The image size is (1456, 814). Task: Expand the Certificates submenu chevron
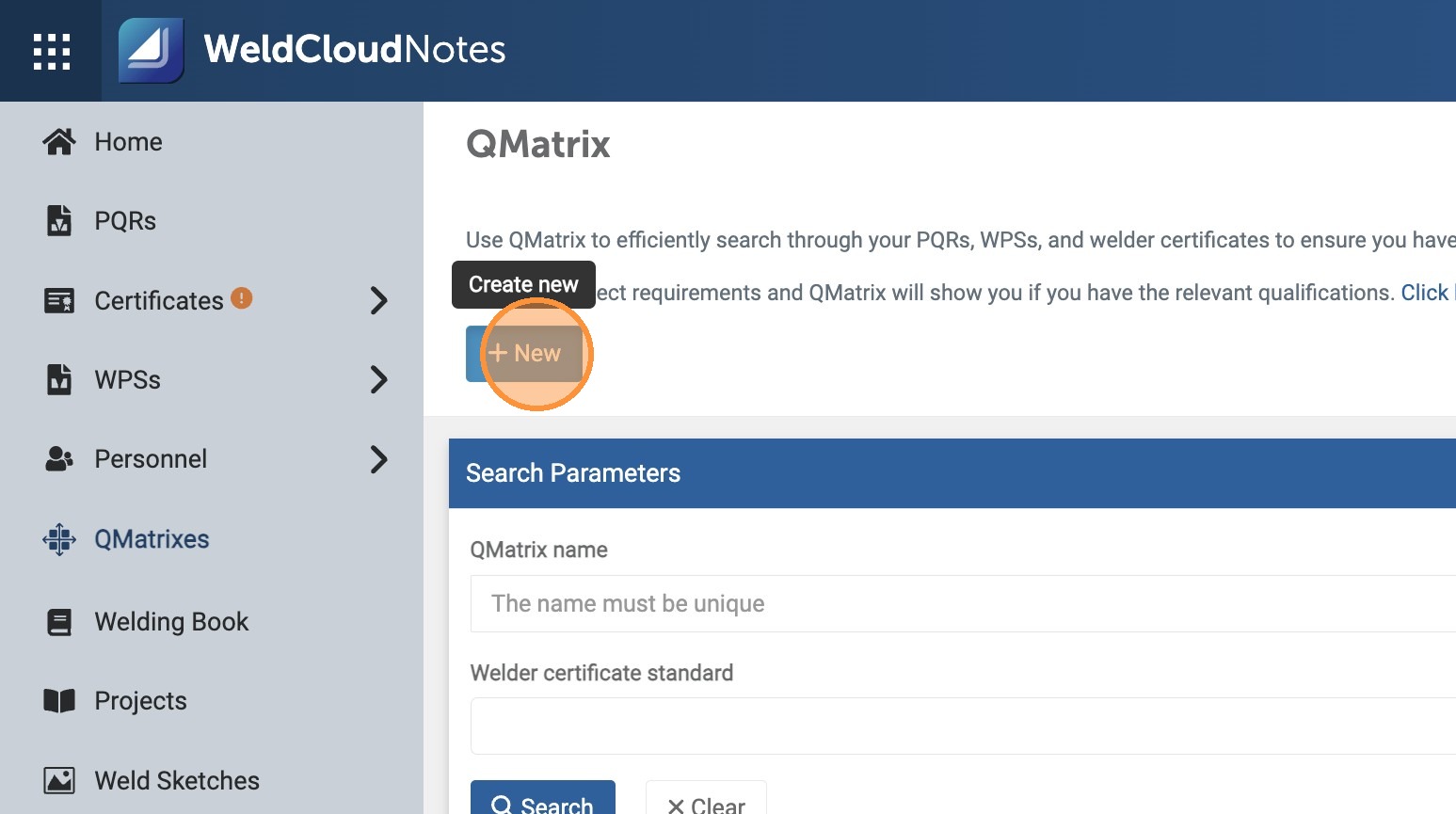378,301
